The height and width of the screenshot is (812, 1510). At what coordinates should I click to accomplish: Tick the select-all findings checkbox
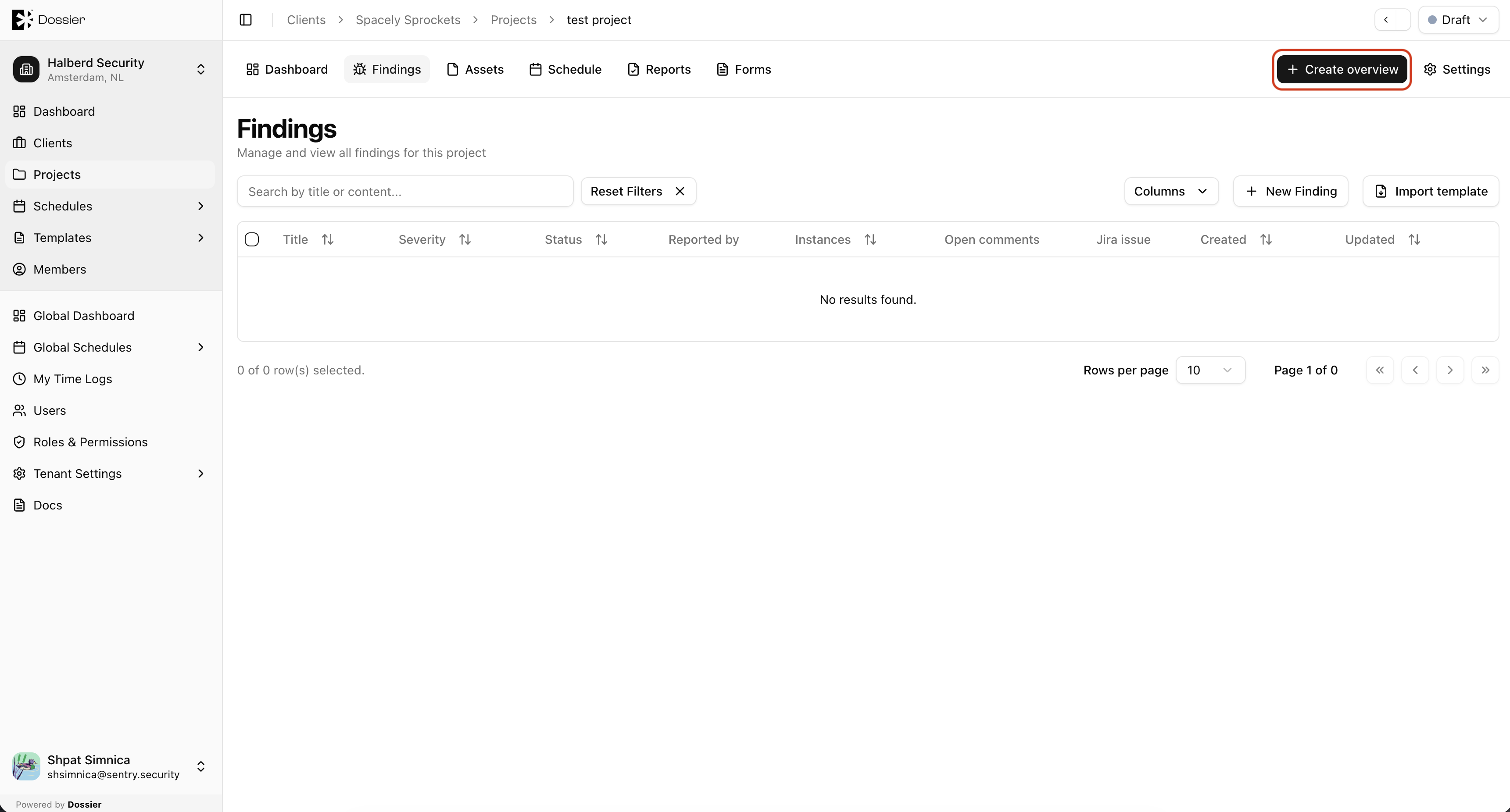pyautogui.click(x=252, y=240)
